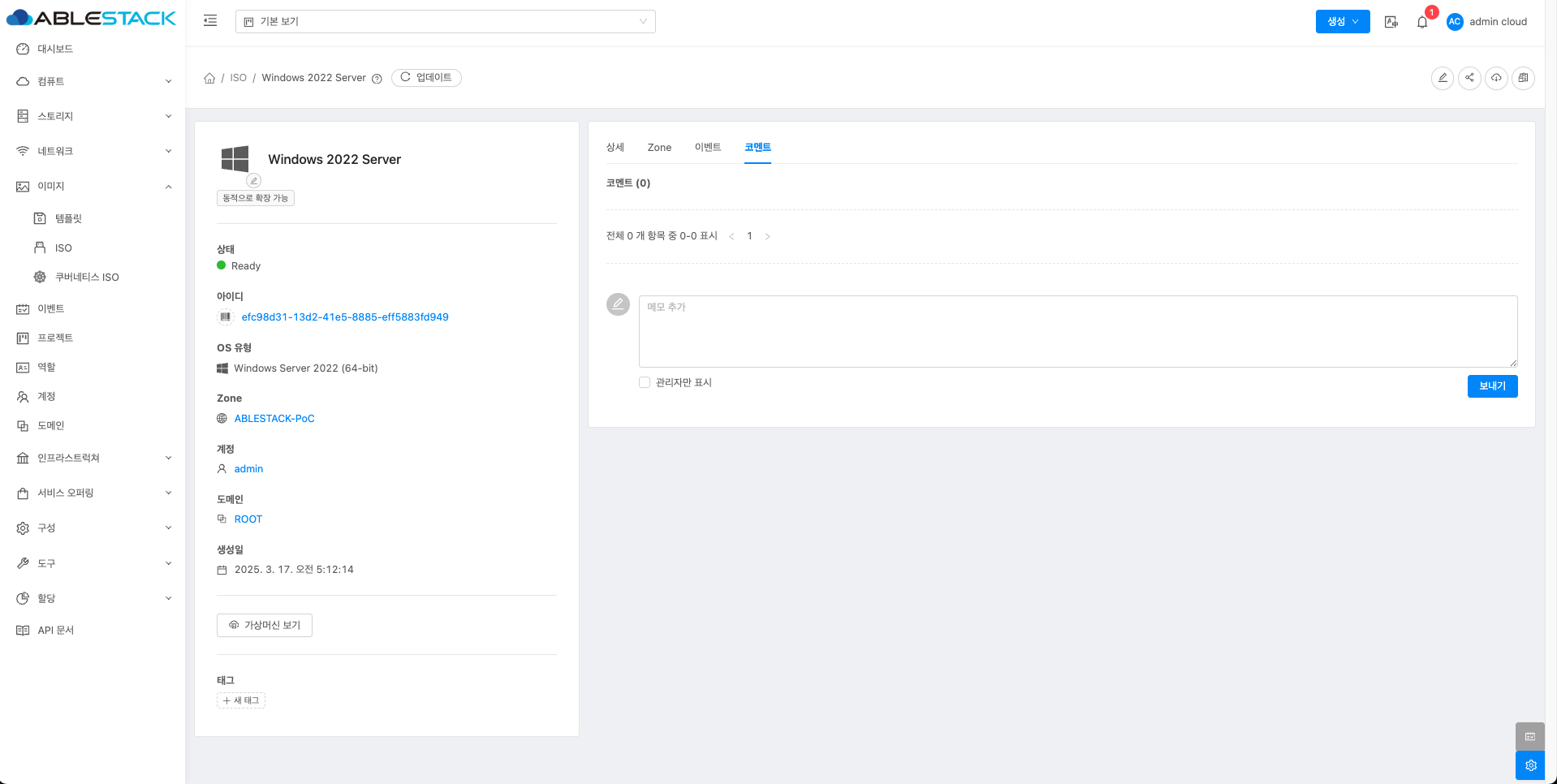Click the small pencil under the Windows logo

click(254, 180)
